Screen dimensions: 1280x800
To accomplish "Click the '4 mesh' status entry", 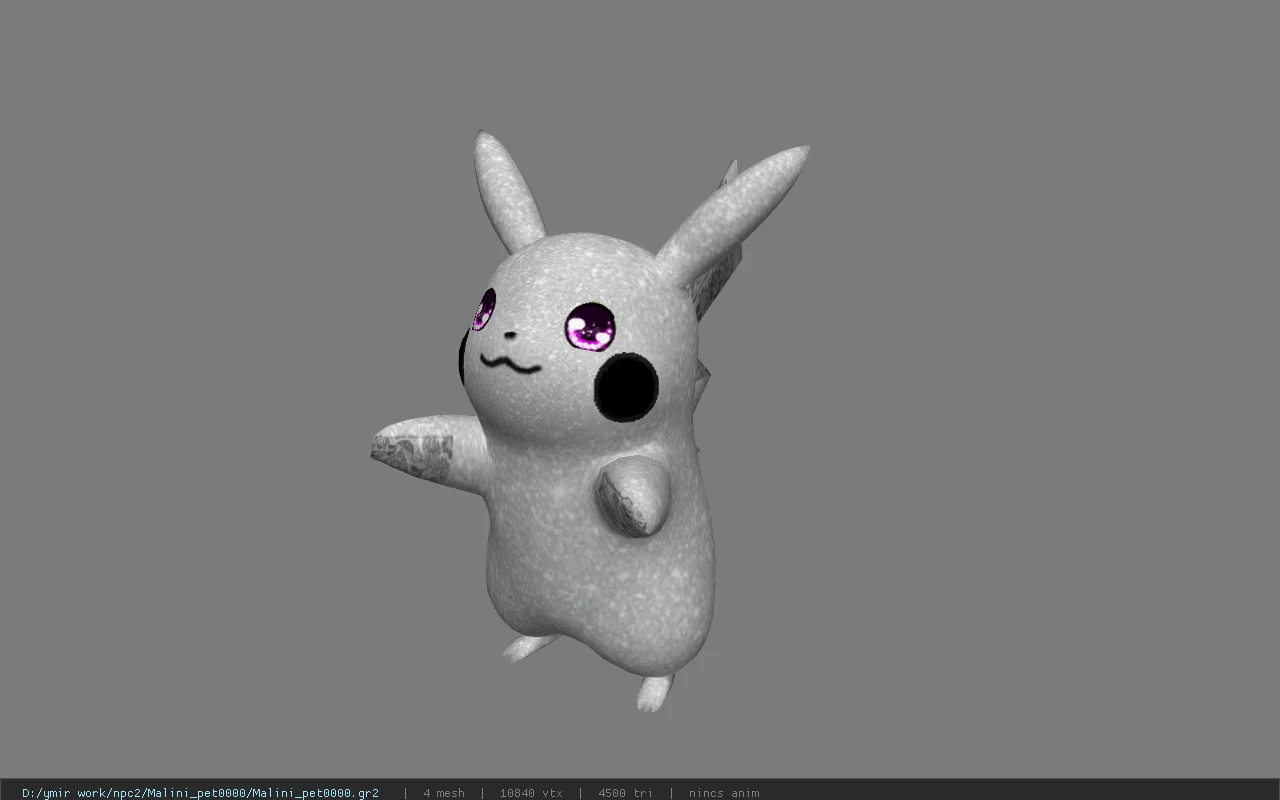I will point(444,793).
